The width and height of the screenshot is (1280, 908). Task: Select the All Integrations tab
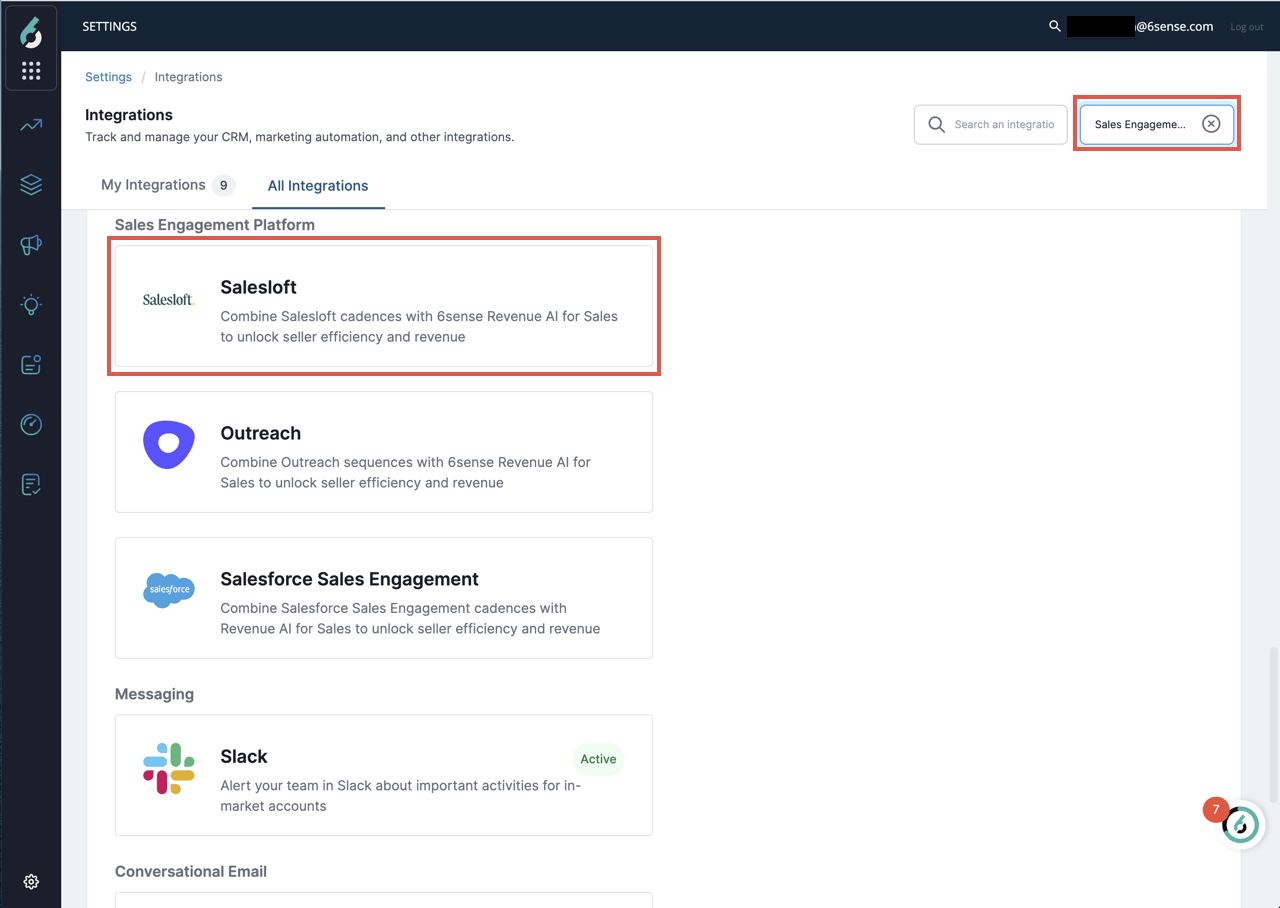pos(318,186)
